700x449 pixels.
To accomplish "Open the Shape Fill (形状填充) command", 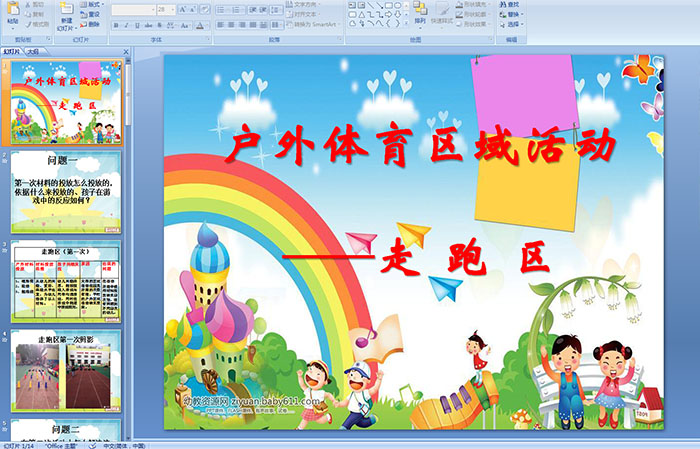I will 473,4.
